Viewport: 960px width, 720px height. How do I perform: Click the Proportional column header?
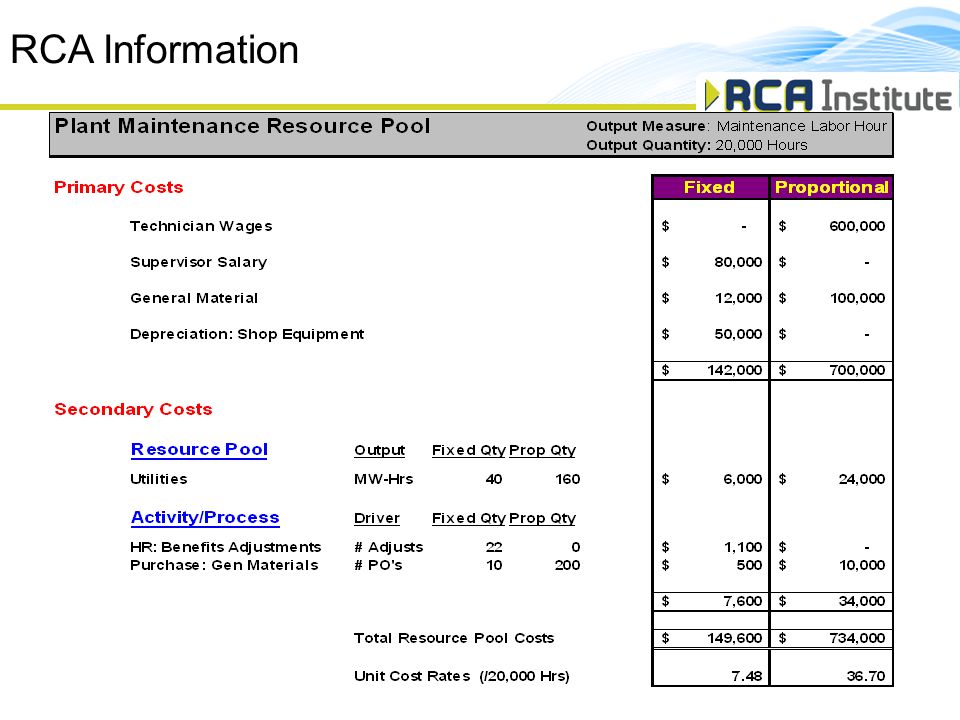[831, 187]
